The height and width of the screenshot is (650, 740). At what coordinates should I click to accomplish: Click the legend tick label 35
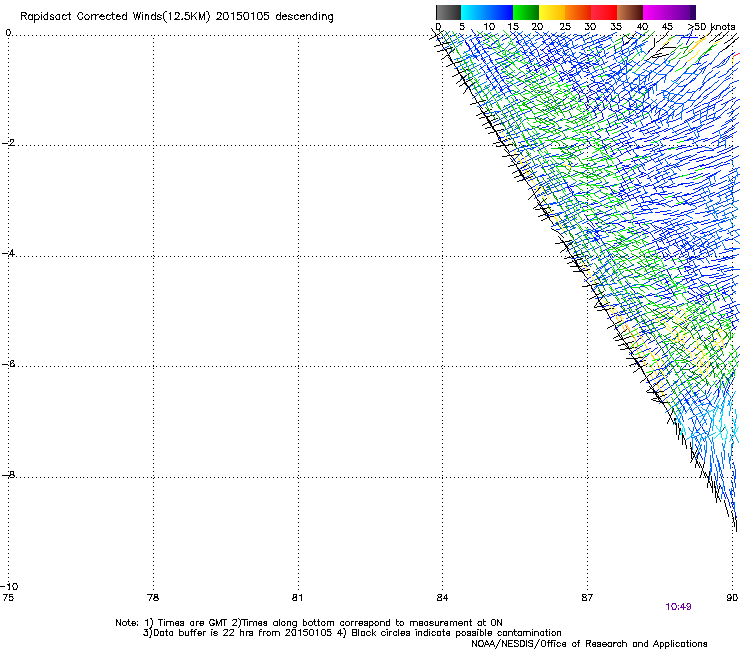point(616,27)
